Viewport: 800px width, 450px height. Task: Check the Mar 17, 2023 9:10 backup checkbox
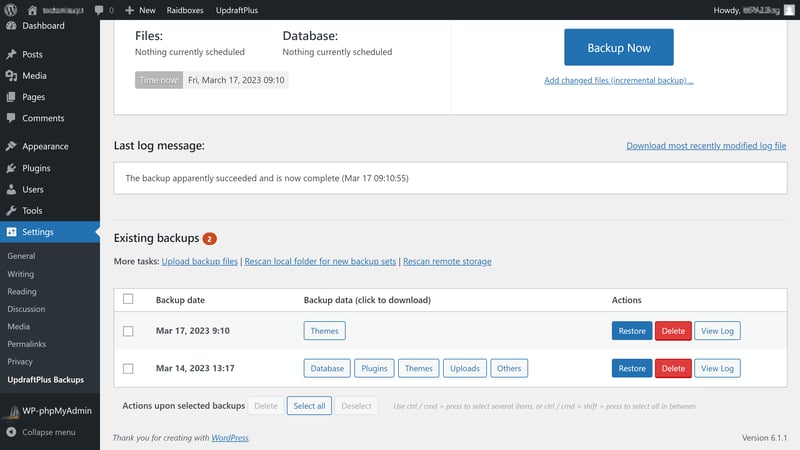pos(128,331)
